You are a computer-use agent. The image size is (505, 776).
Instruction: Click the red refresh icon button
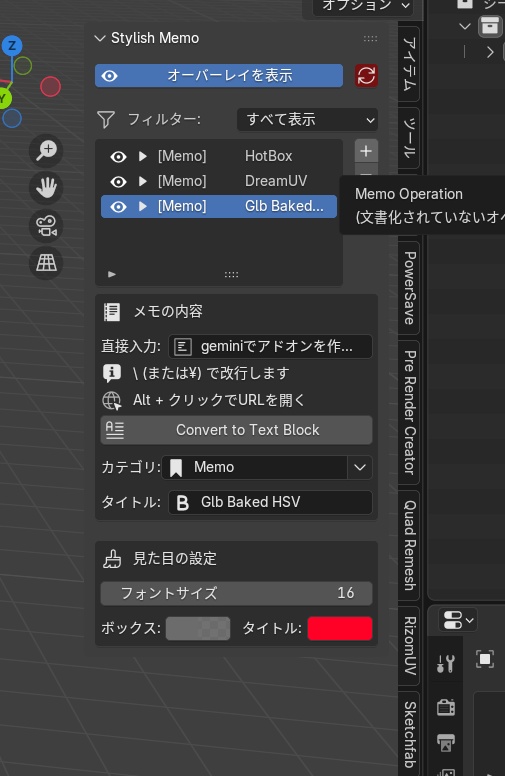pyautogui.click(x=366, y=76)
